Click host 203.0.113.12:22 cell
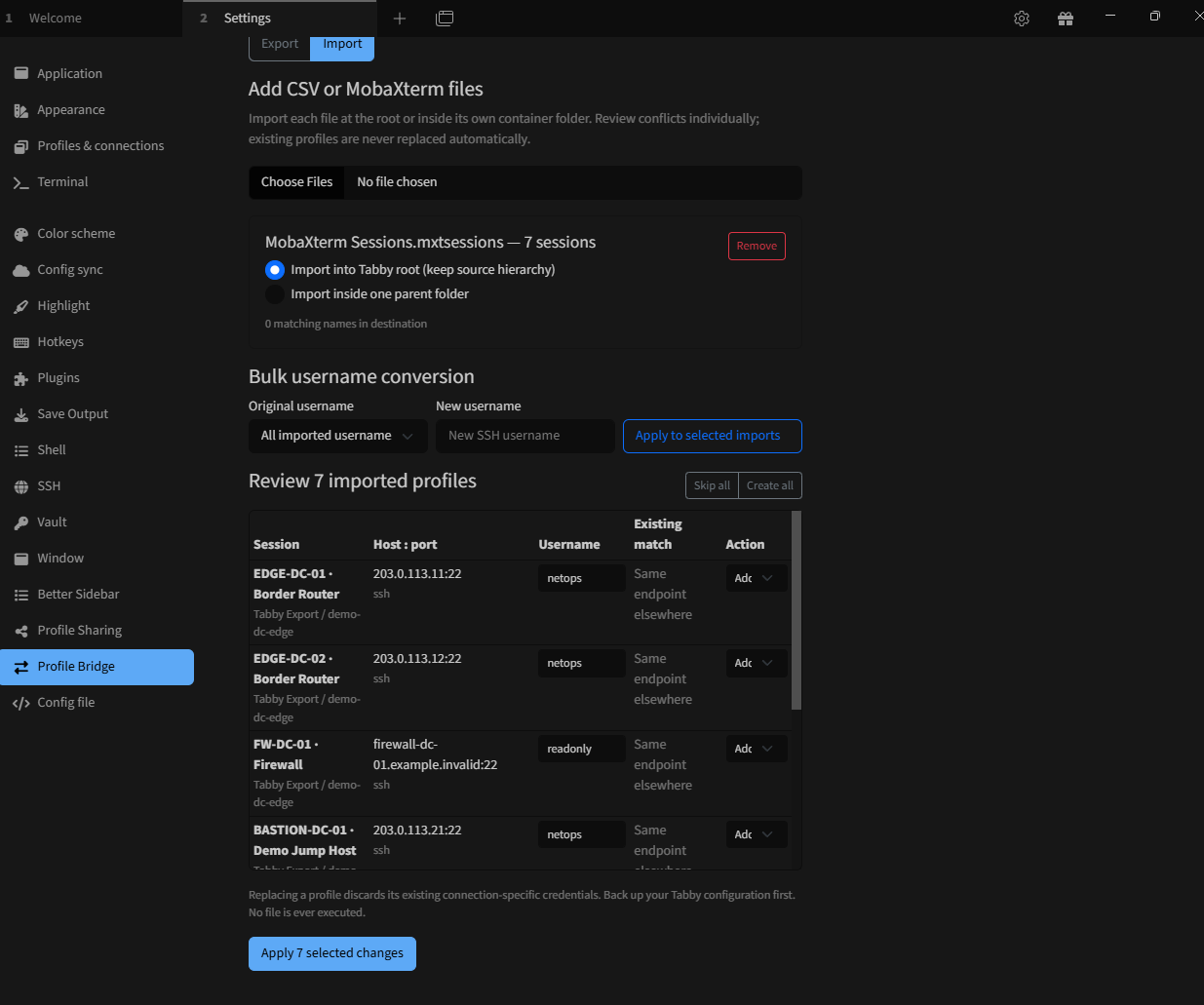1204x1005 pixels. [x=417, y=659]
